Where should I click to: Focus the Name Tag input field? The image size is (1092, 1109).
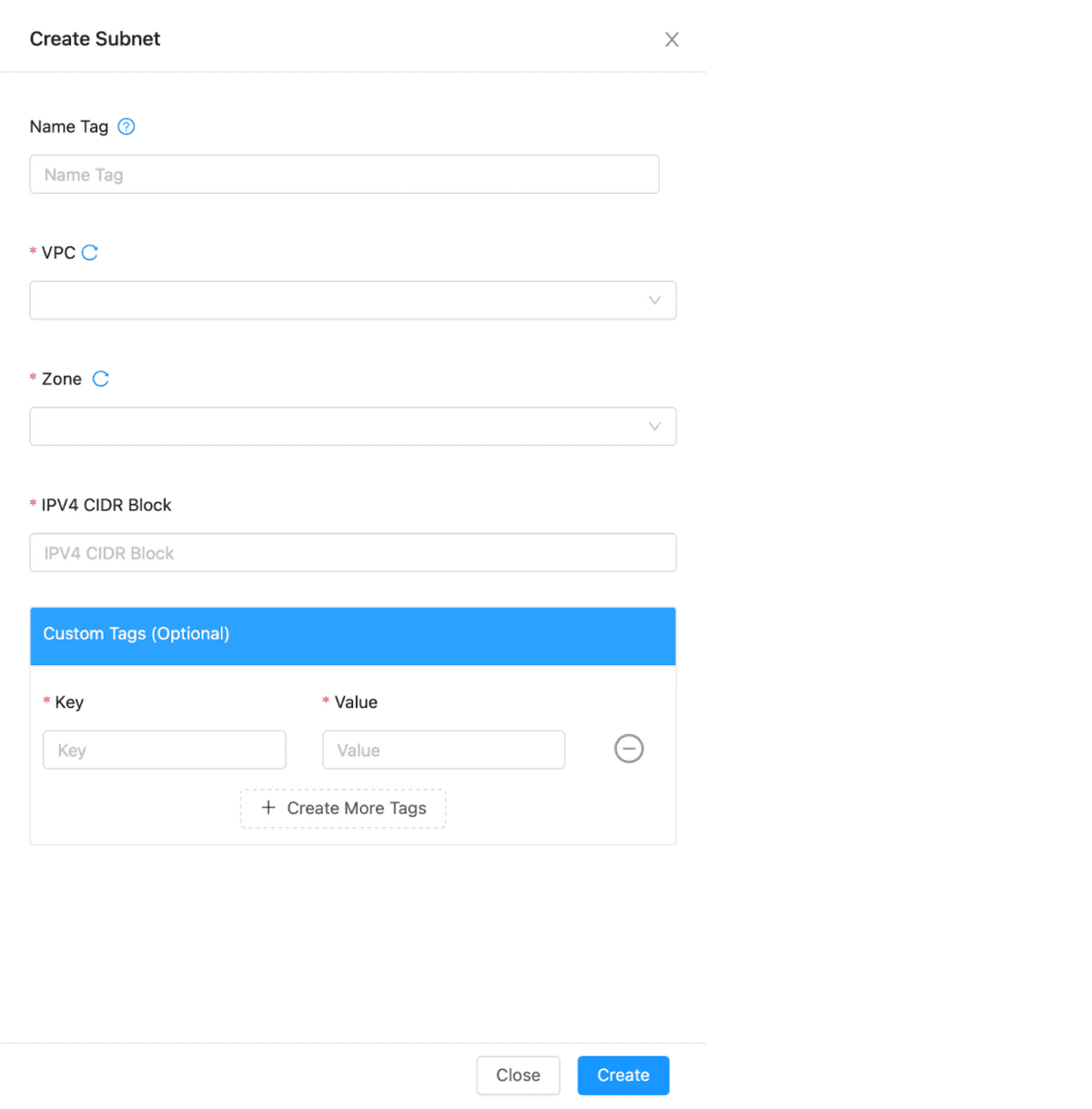tap(344, 174)
